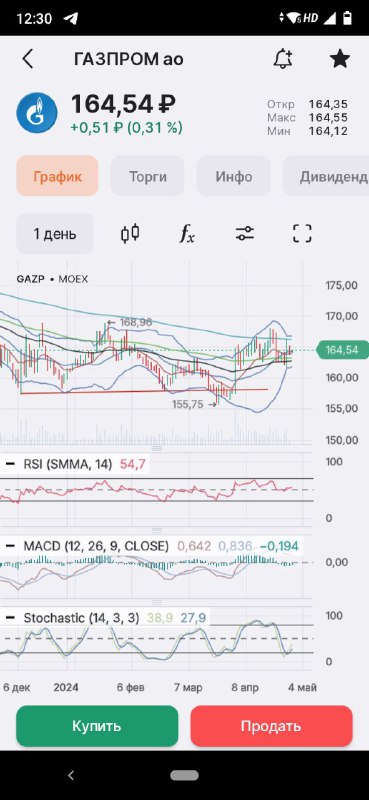Image resolution: width=369 pixels, height=800 pixels.
Task: Tap the green Купить button
Action: point(97,726)
